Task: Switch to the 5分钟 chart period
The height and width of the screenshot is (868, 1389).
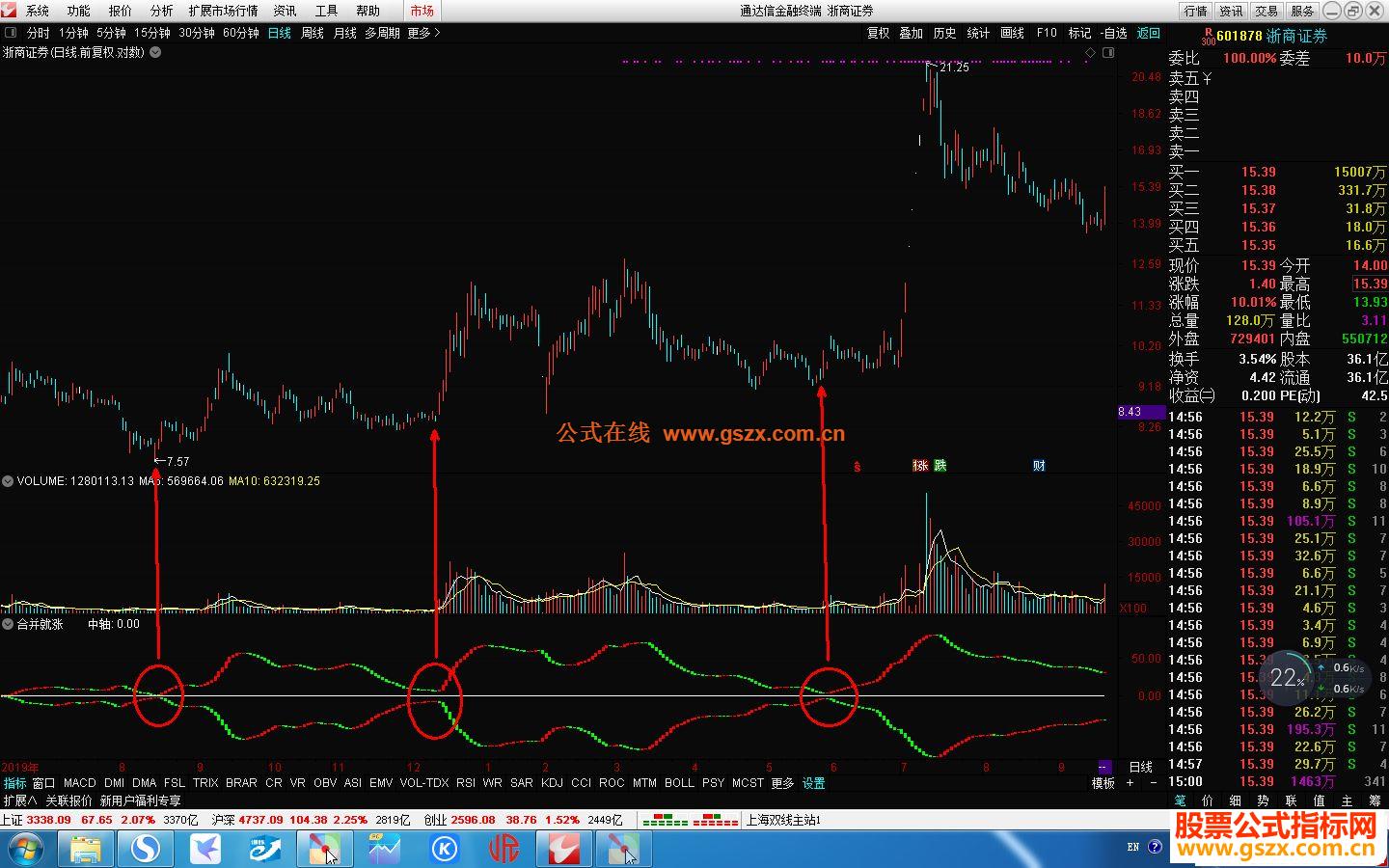Action: pyautogui.click(x=111, y=33)
